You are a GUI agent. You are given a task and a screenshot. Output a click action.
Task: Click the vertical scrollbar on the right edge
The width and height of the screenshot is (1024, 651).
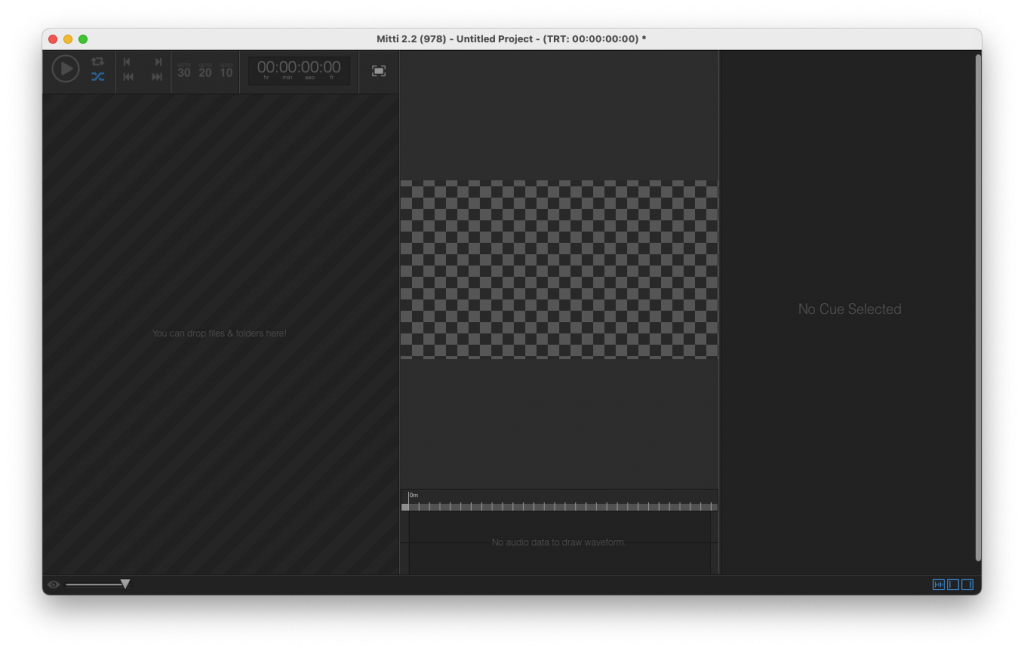pos(978,307)
